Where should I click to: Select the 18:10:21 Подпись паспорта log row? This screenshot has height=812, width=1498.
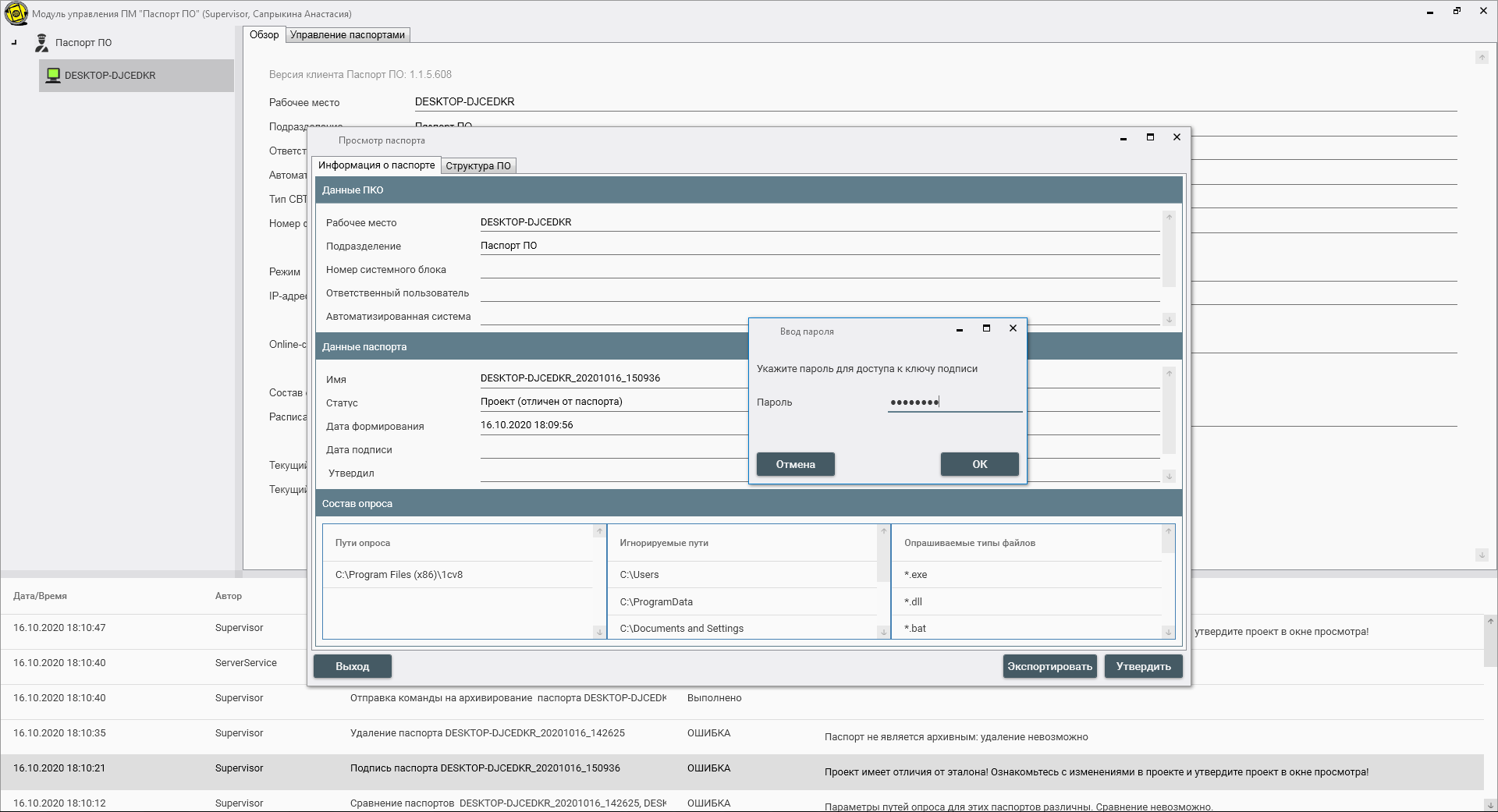484,769
